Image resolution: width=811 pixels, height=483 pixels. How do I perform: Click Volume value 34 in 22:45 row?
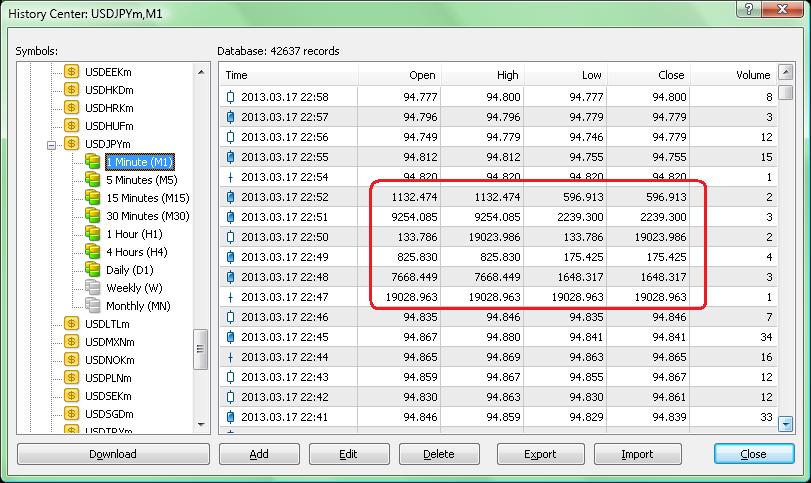(x=766, y=337)
